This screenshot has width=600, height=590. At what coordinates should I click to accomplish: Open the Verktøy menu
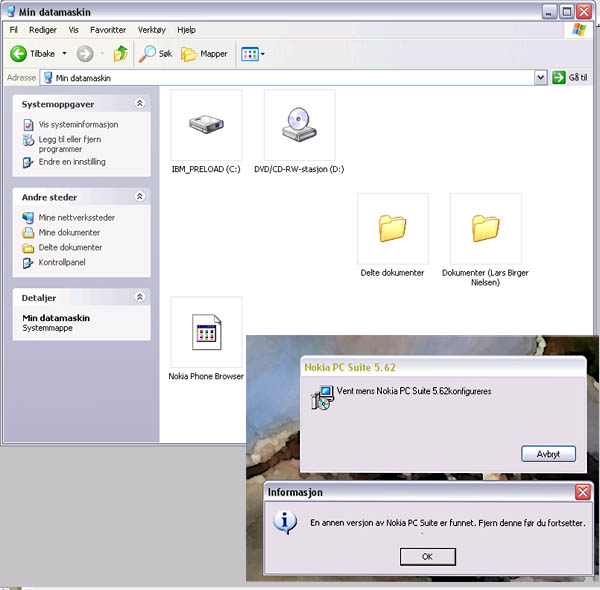click(152, 30)
